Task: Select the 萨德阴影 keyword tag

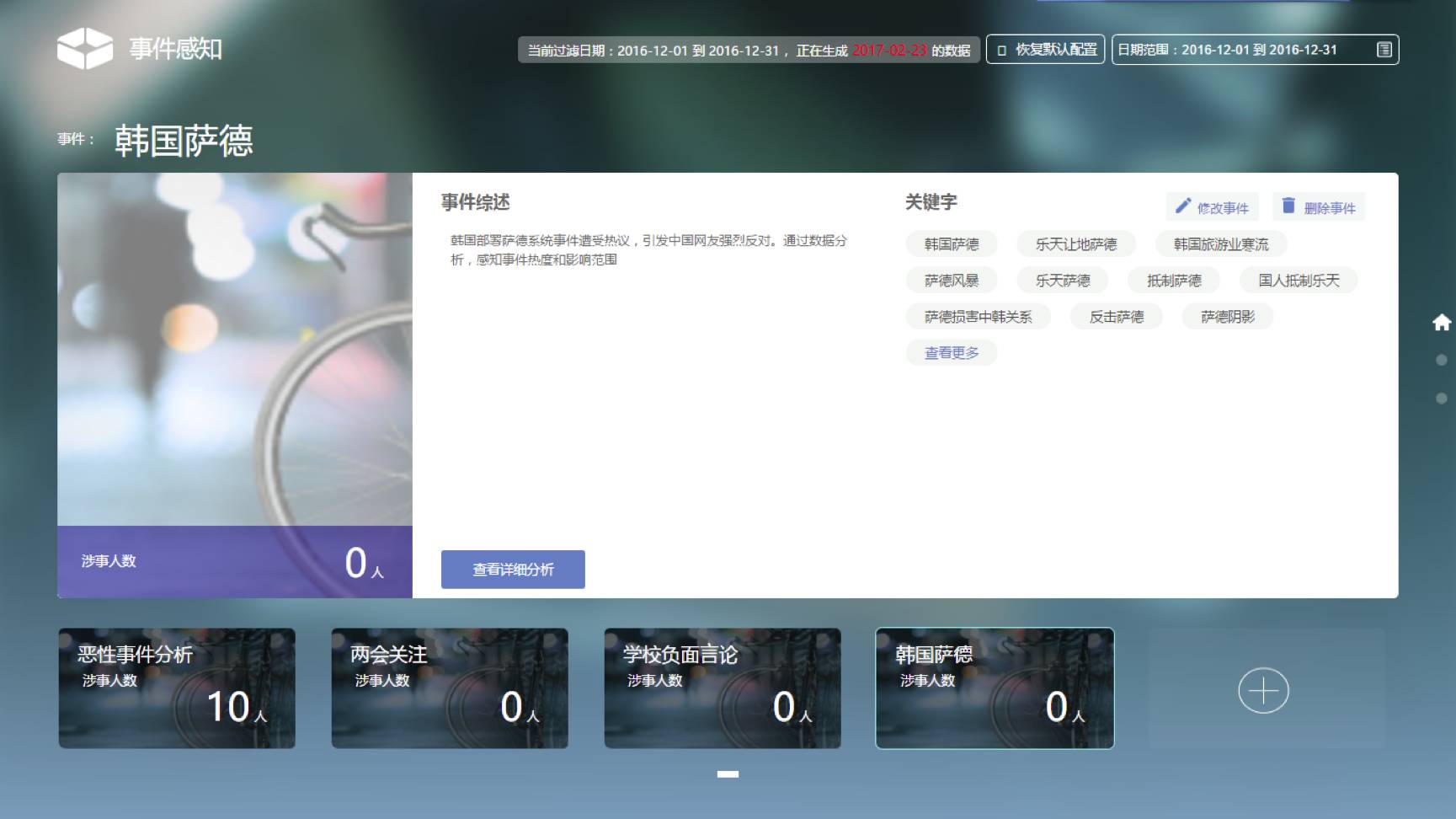Action: pyautogui.click(x=1228, y=317)
